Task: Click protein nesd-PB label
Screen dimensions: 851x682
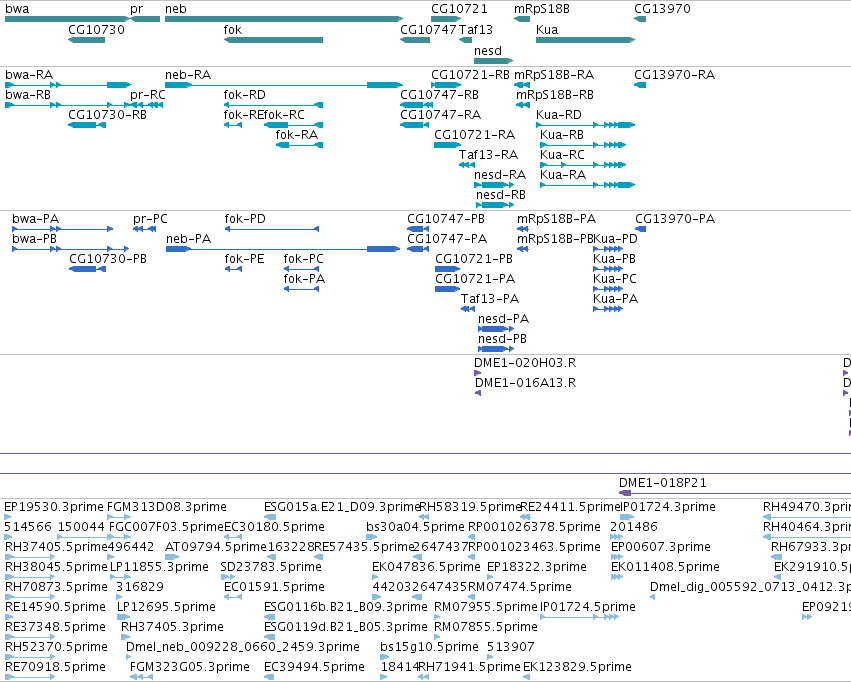Action: (x=502, y=340)
